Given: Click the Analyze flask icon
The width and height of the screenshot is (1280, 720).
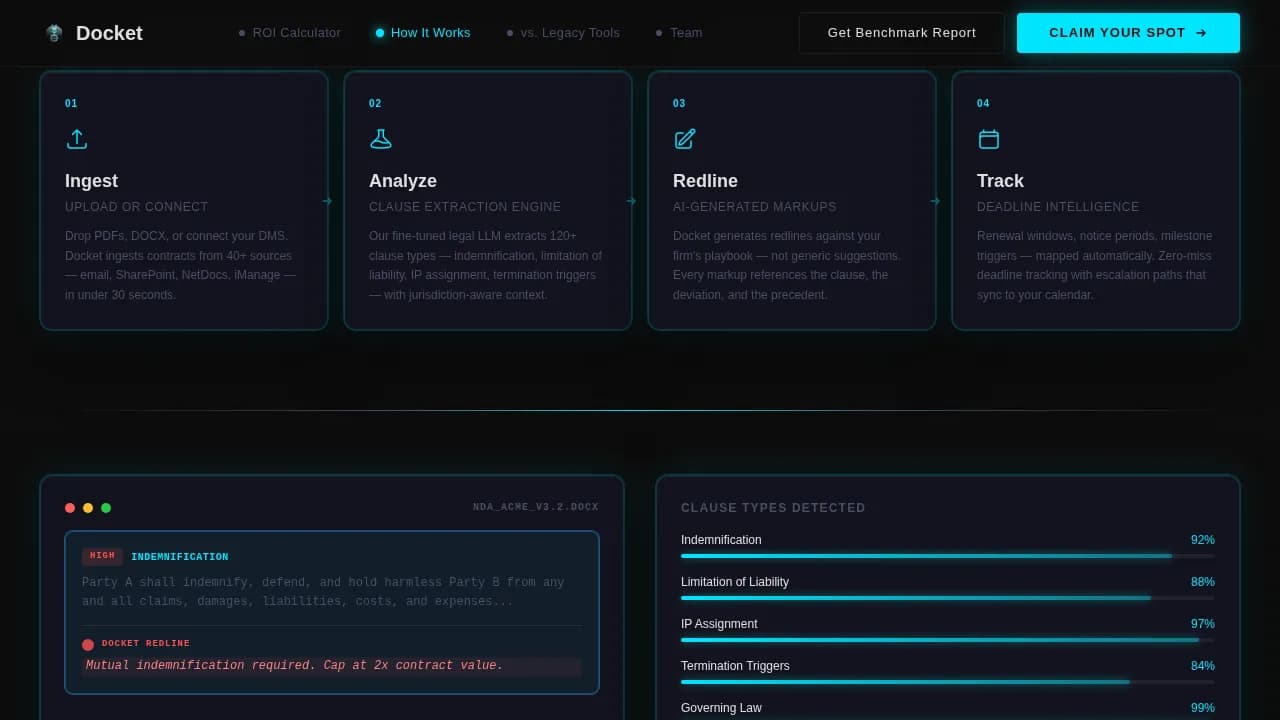Looking at the screenshot, I should click(381, 139).
